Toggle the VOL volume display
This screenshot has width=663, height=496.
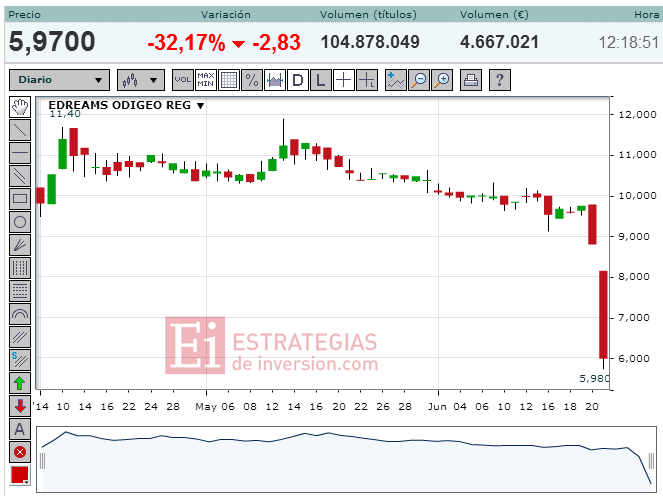pyautogui.click(x=183, y=80)
